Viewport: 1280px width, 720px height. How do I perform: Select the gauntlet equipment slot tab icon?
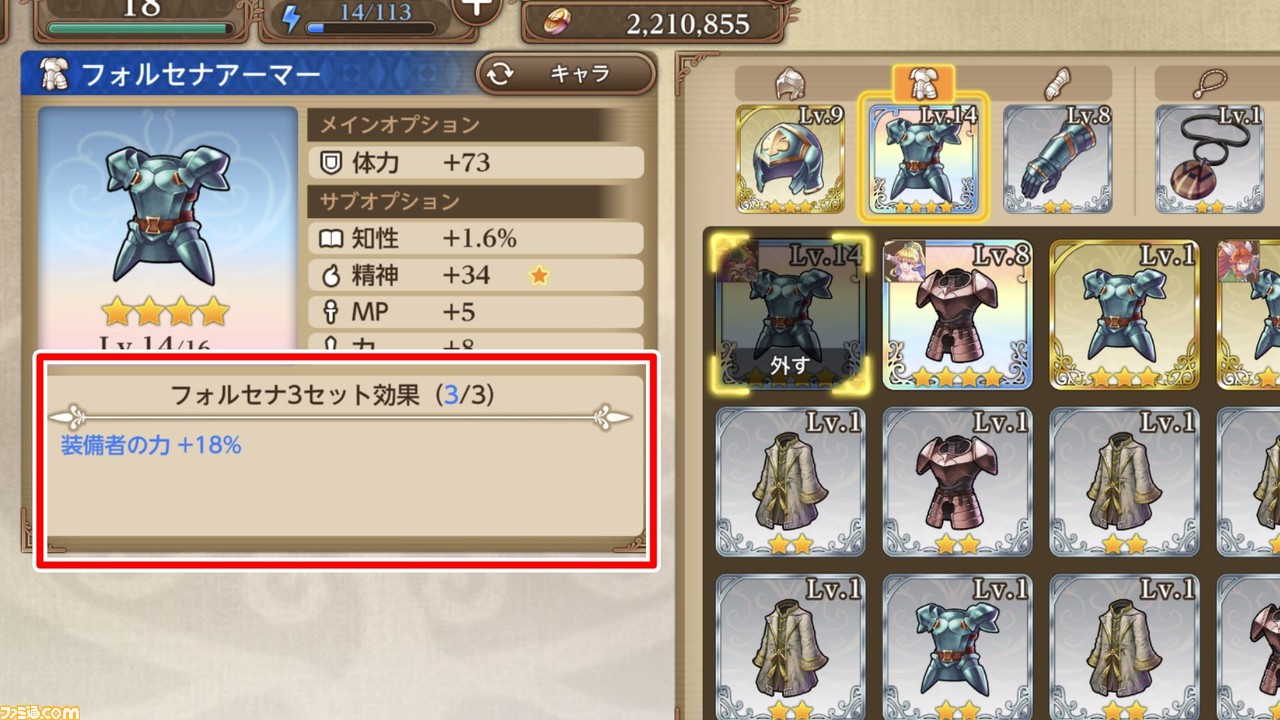click(1058, 84)
